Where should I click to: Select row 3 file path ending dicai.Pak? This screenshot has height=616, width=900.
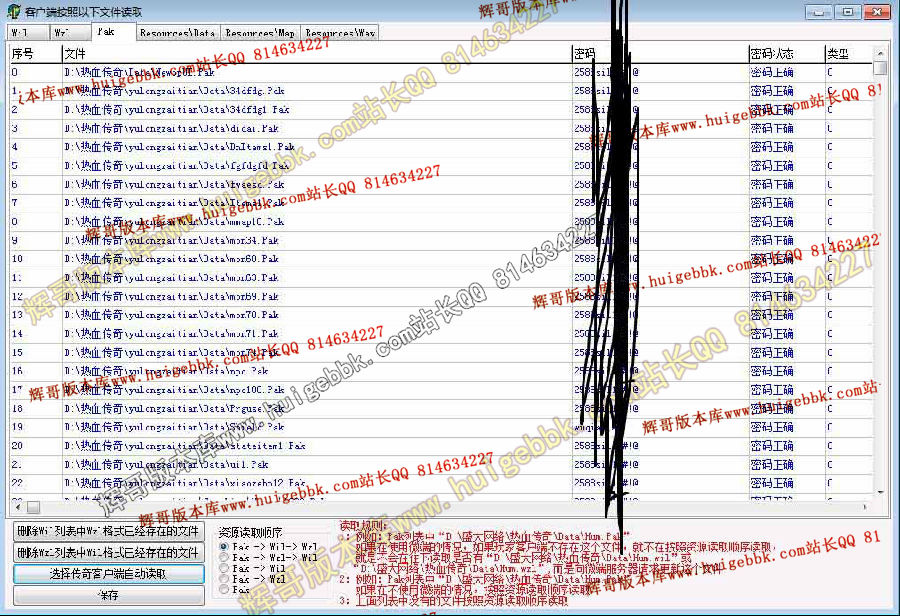[x=172, y=129]
